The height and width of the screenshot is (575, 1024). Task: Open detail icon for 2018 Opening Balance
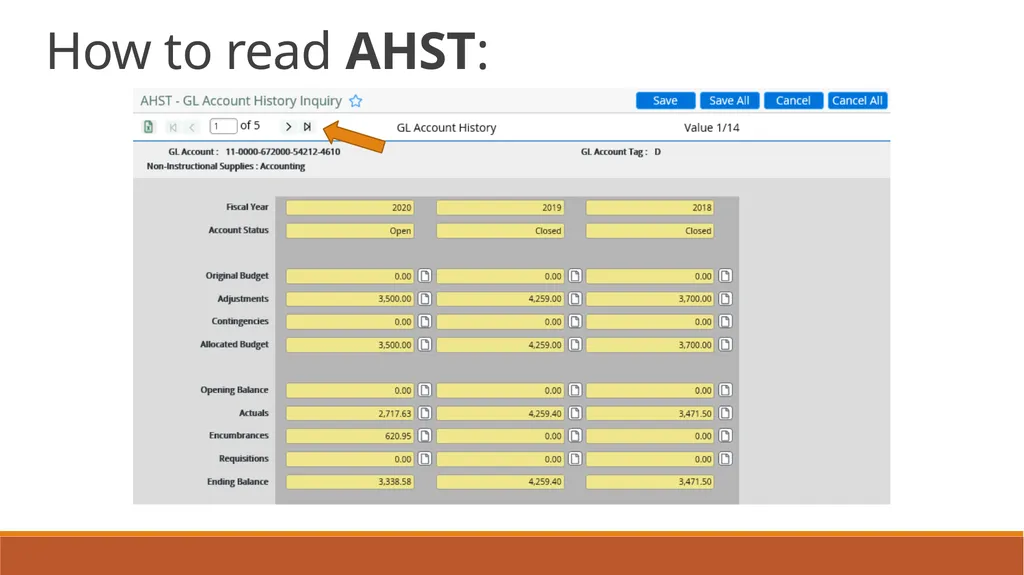(x=725, y=390)
